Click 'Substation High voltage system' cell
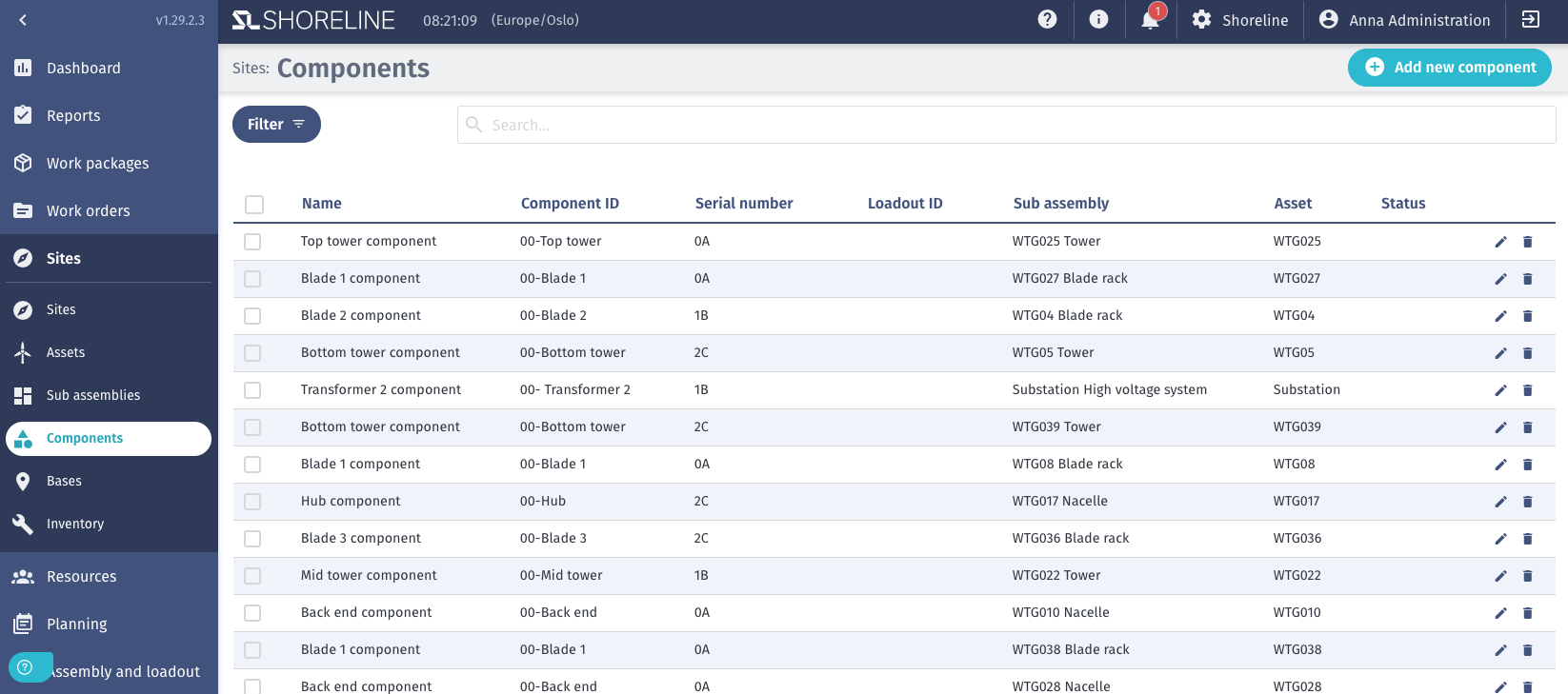The image size is (1568, 694). [1110, 389]
